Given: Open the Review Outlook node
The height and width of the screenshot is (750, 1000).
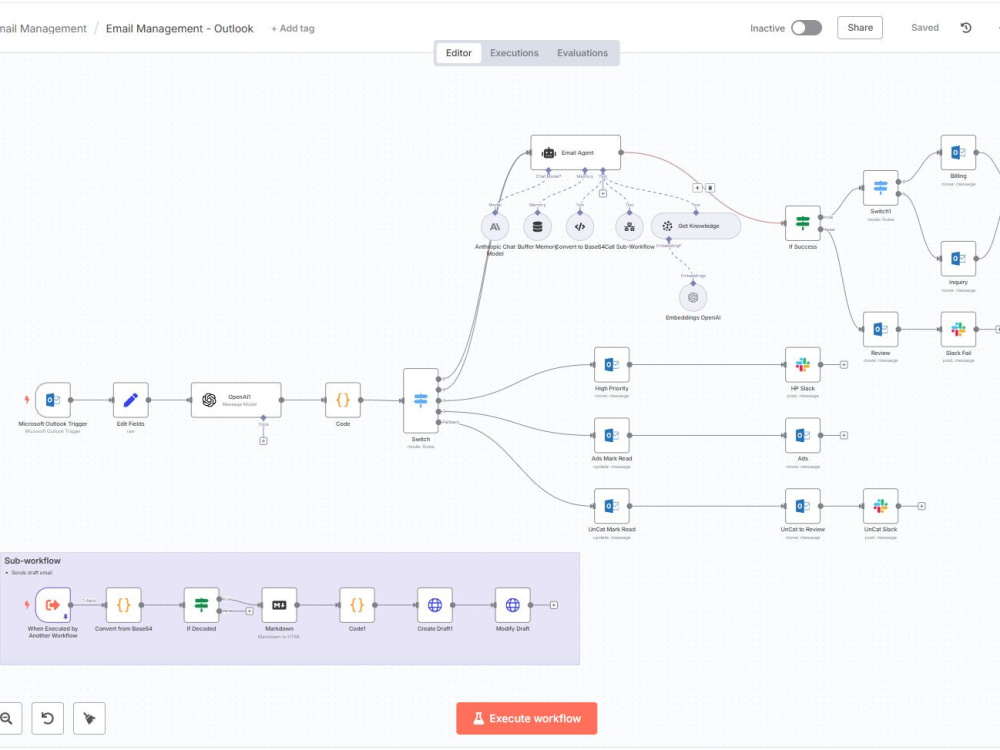Looking at the screenshot, I should [881, 329].
